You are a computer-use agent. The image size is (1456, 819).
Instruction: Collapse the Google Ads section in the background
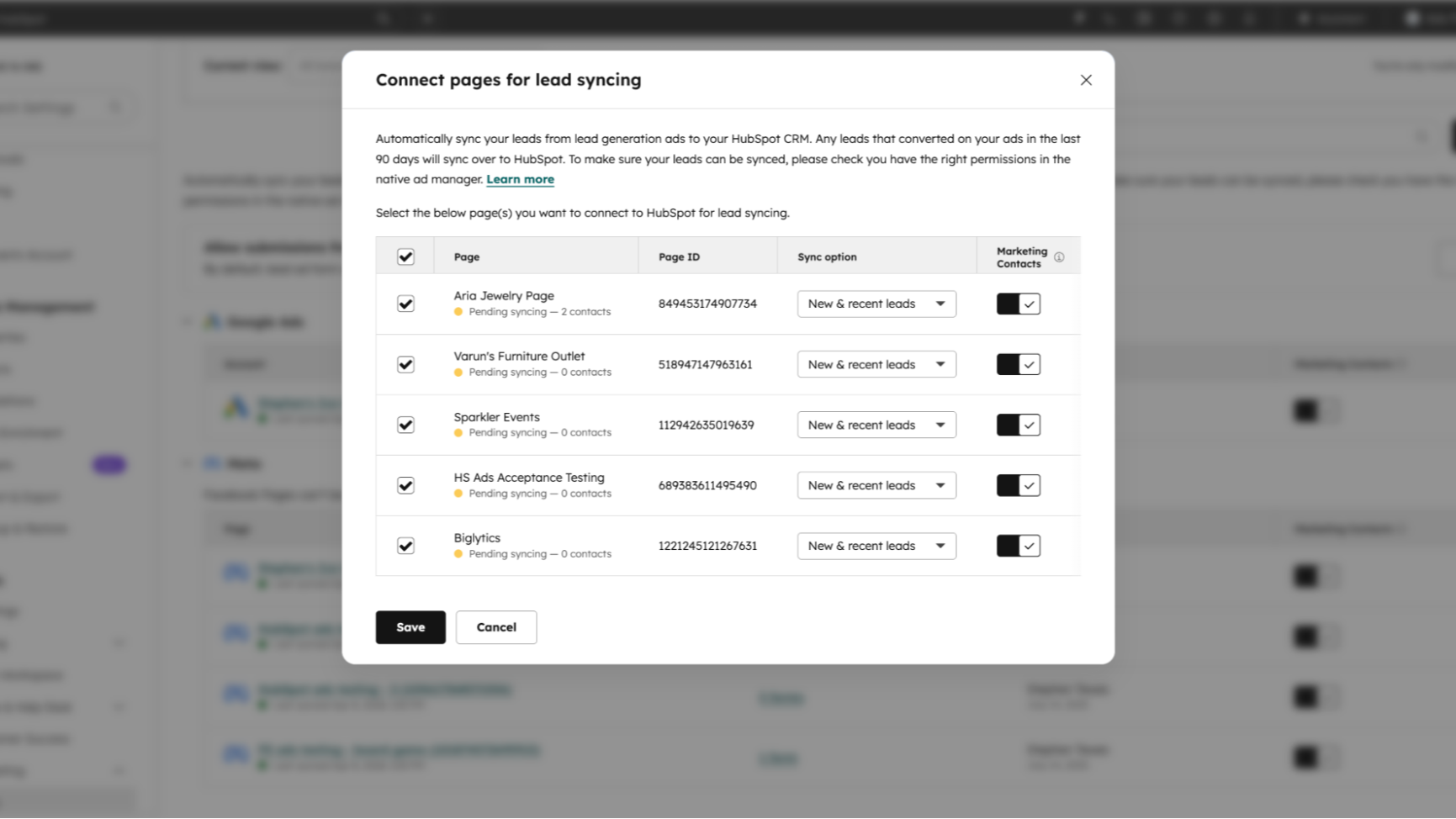[x=186, y=321]
